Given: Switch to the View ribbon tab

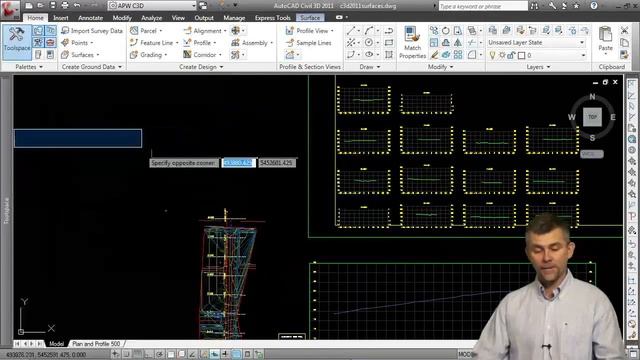Looking at the screenshot, I should [x=178, y=18].
